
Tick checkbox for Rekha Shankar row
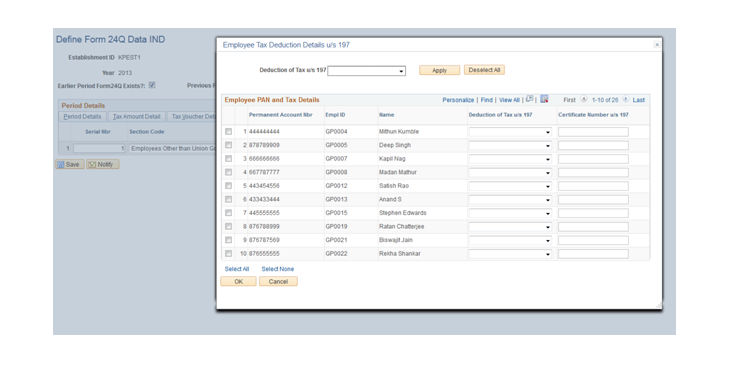click(229, 253)
